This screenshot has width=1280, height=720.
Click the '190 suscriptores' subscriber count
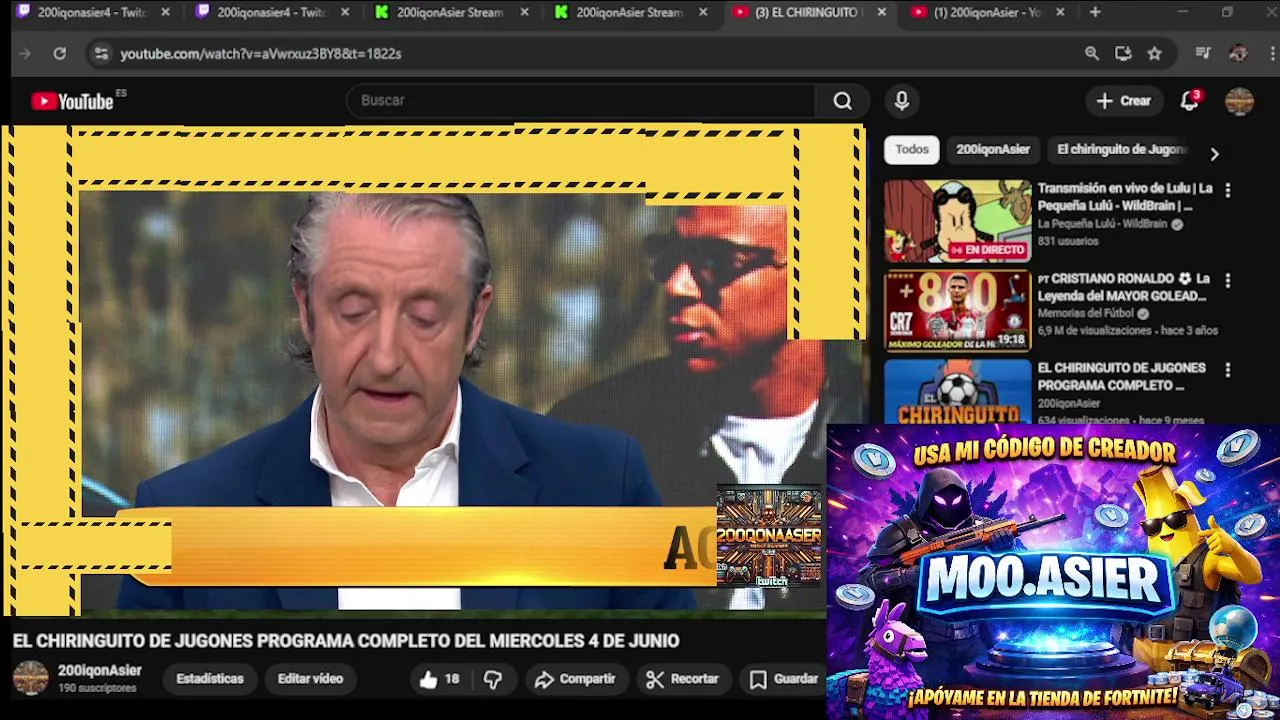click(97, 689)
